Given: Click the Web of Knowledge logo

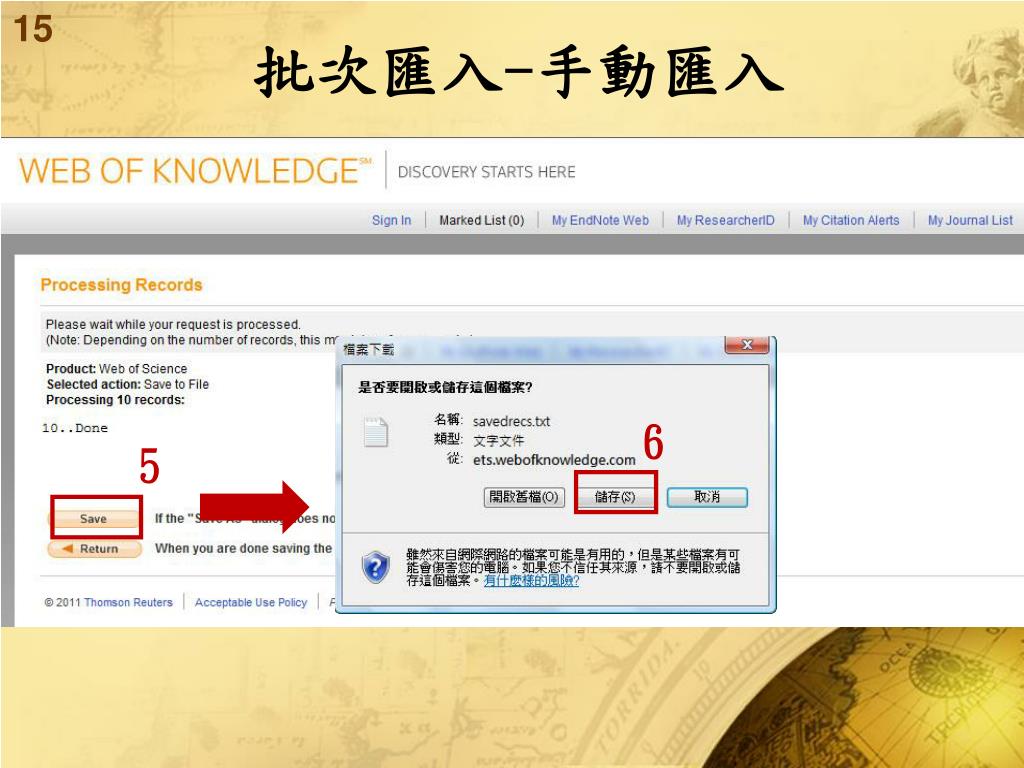Looking at the screenshot, I should 195,171.
